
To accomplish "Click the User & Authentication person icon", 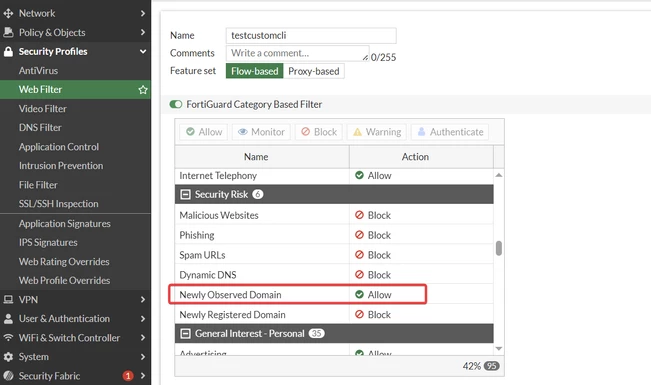I will (8, 319).
